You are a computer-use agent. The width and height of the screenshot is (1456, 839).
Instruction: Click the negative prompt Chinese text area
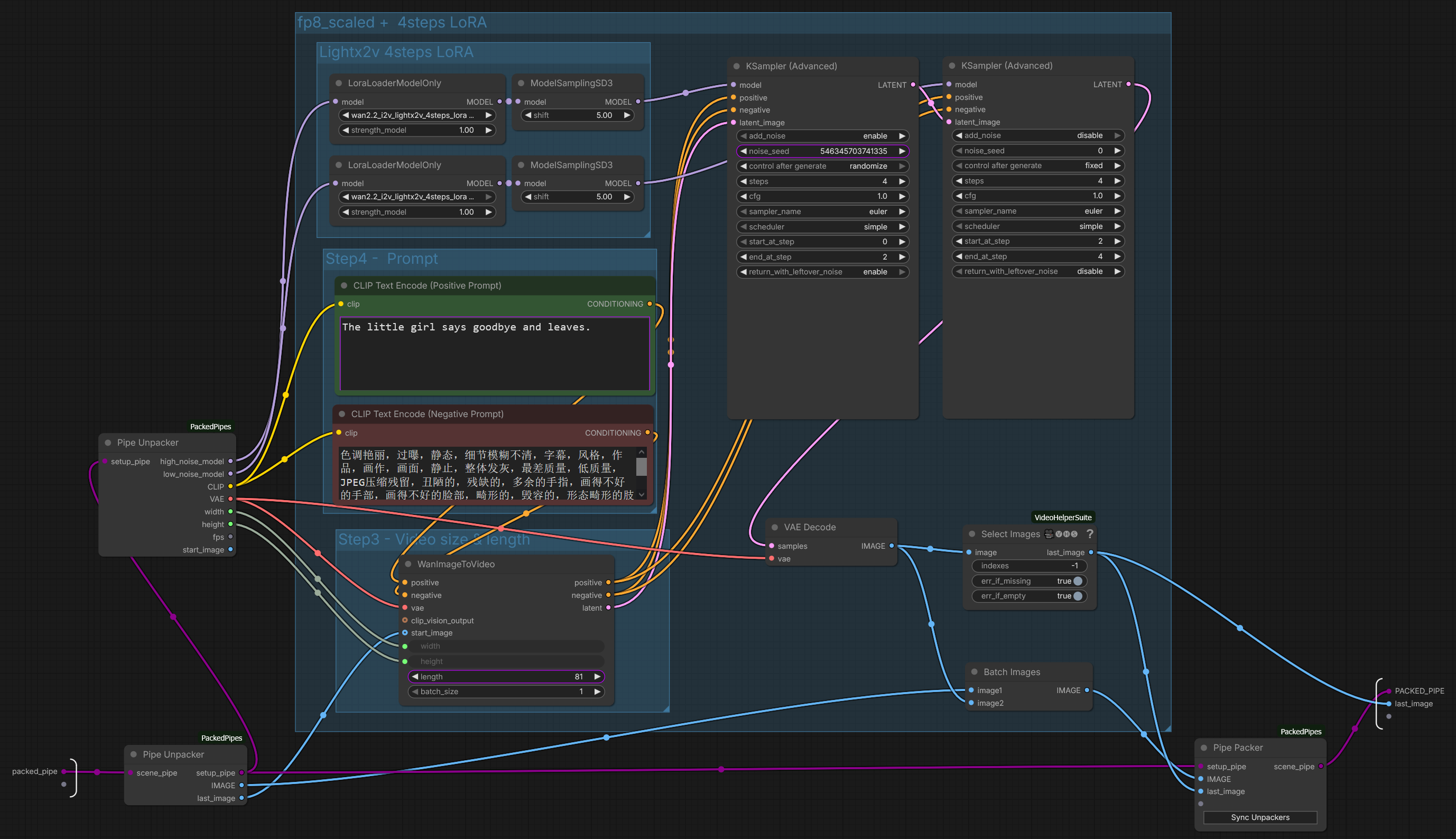pos(488,474)
